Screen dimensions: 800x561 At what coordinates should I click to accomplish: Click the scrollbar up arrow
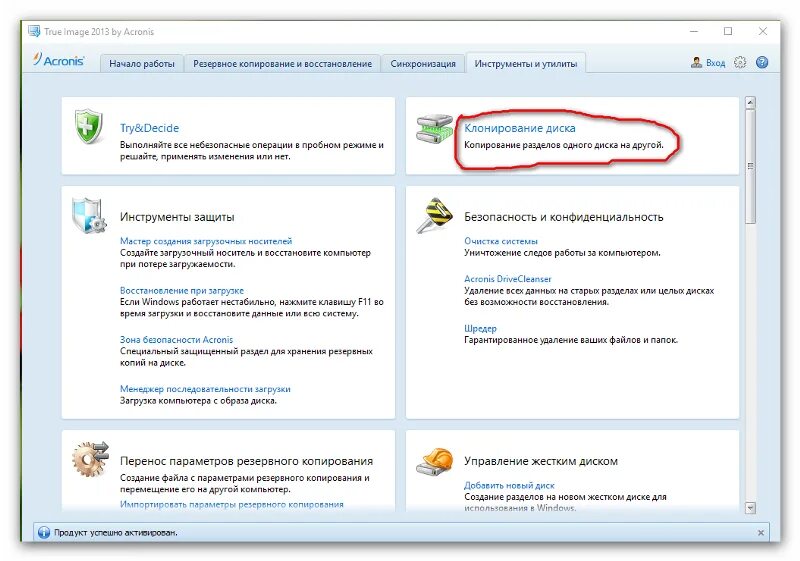pos(750,103)
